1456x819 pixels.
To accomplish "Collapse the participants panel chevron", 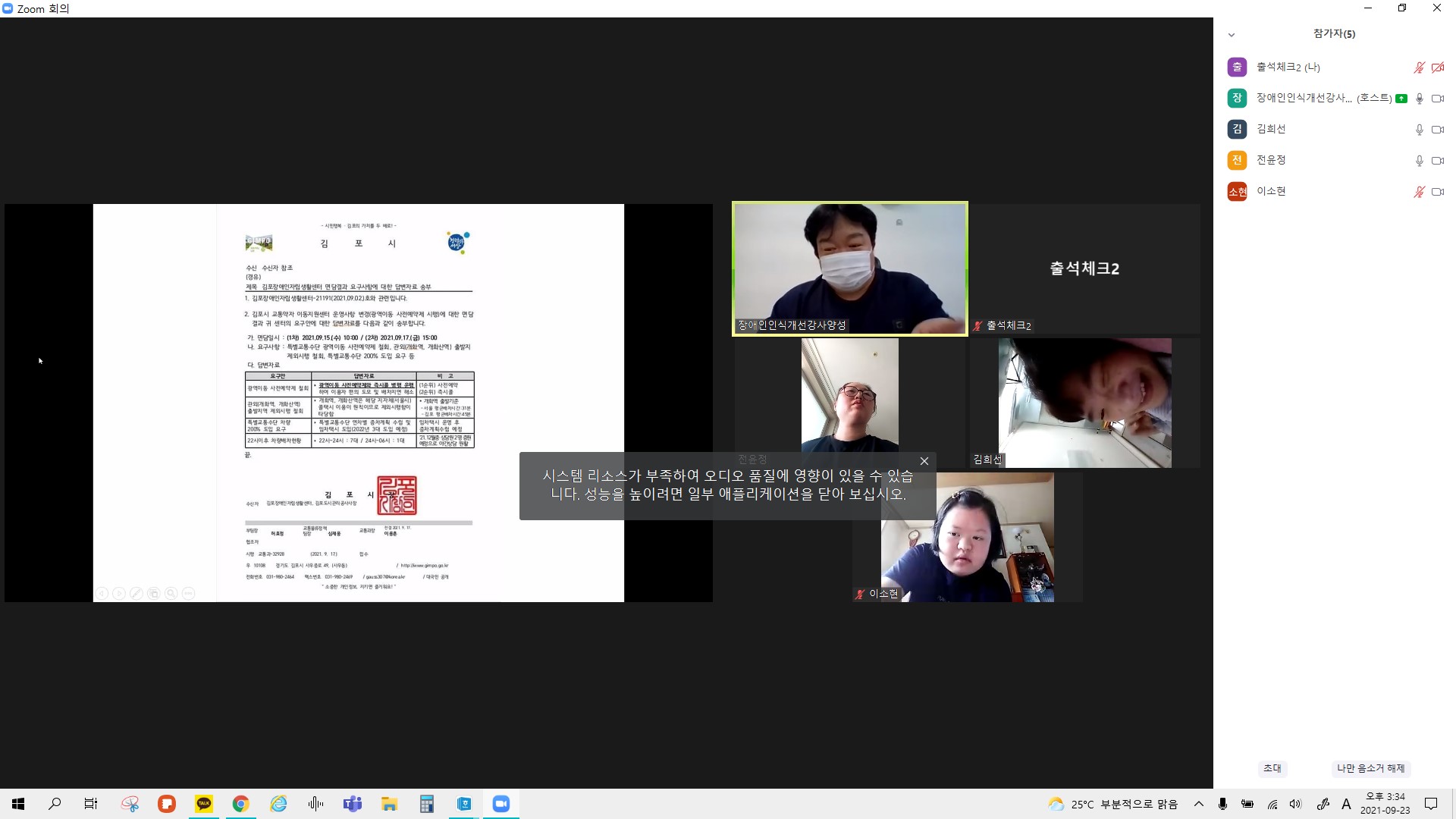I will coord(1232,35).
